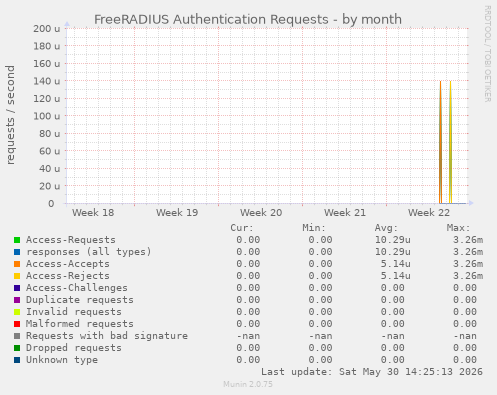Viewport: 497px width, 395px height.
Task: Select the 'Malformed requests' legend label
Action: point(80,324)
